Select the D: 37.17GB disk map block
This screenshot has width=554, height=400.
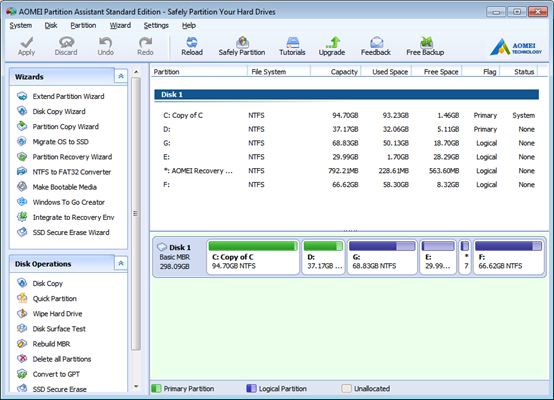click(x=323, y=257)
